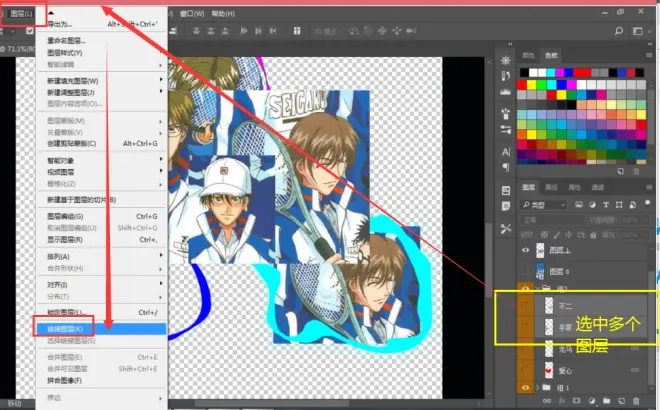The width and height of the screenshot is (660, 410).
Task: Expand 智能对象 submenu
Action: (x=101, y=160)
